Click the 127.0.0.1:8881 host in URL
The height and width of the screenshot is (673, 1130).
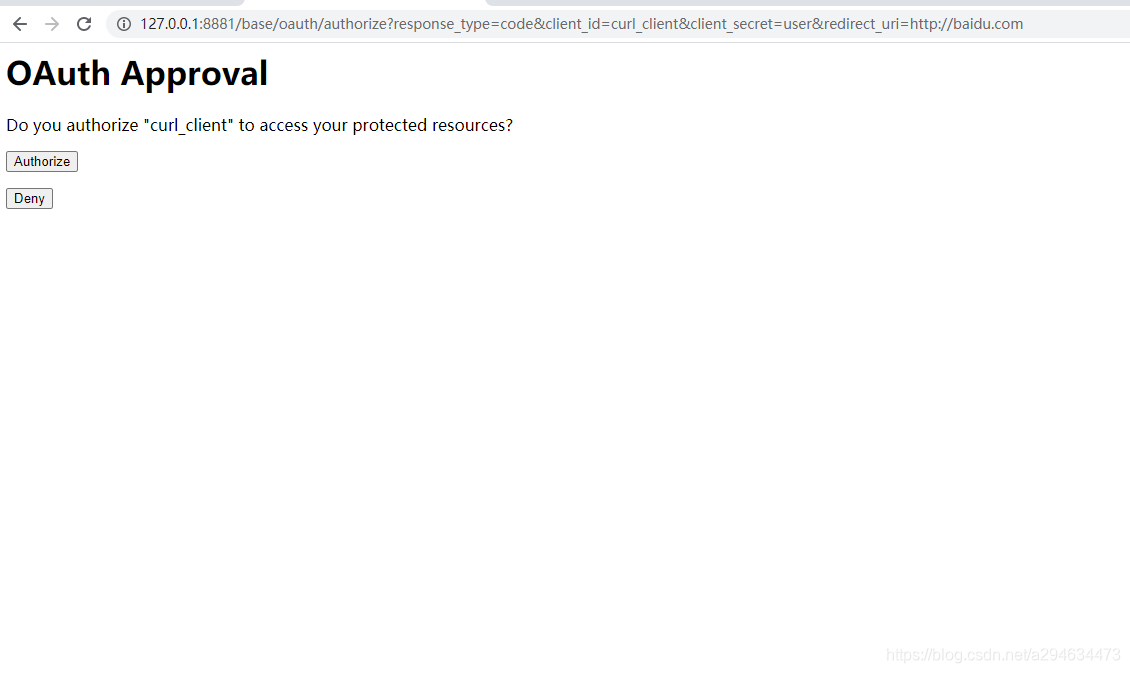pyautogui.click(x=187, y=24)
